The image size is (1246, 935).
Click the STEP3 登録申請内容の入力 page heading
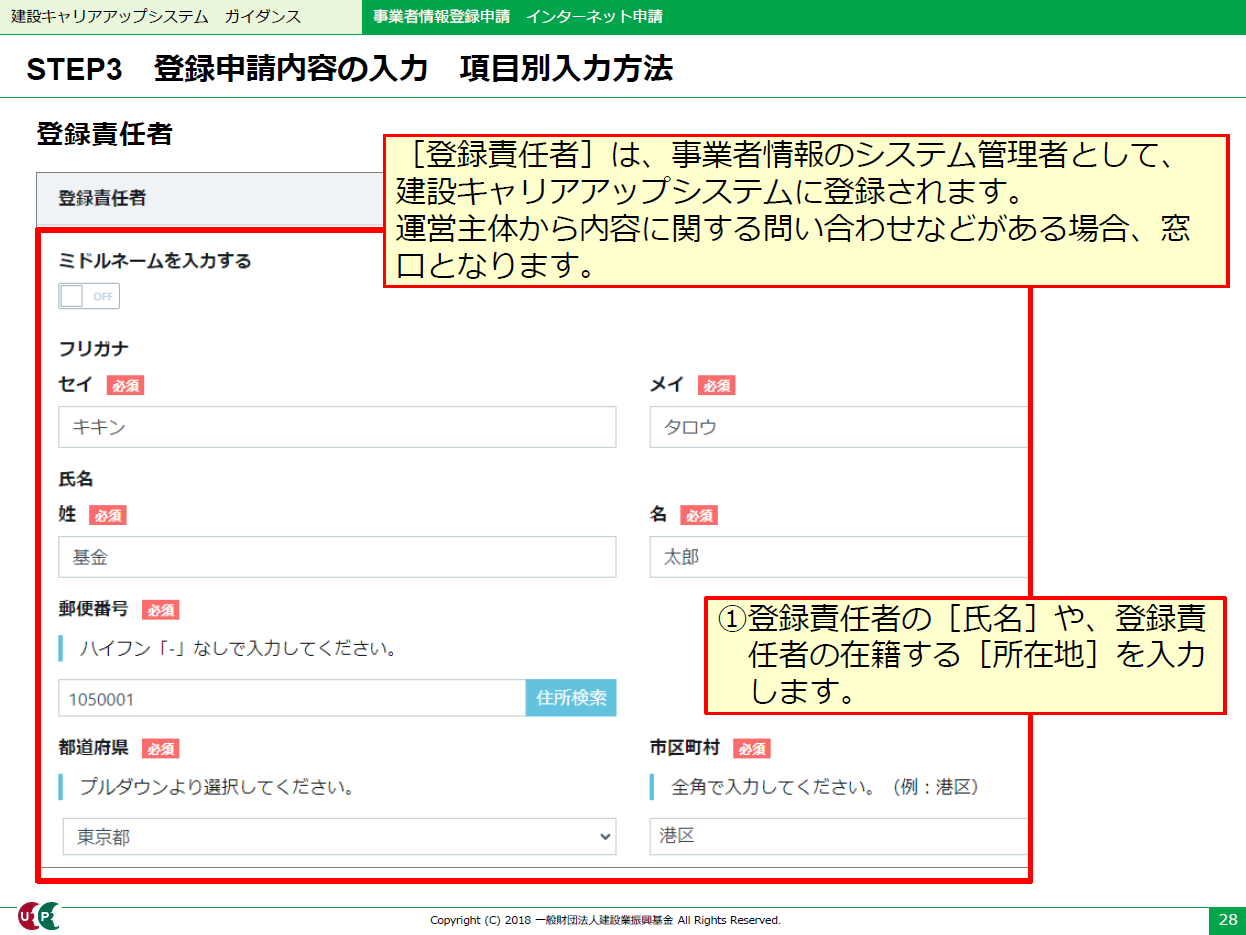click(x=350, y=69)
